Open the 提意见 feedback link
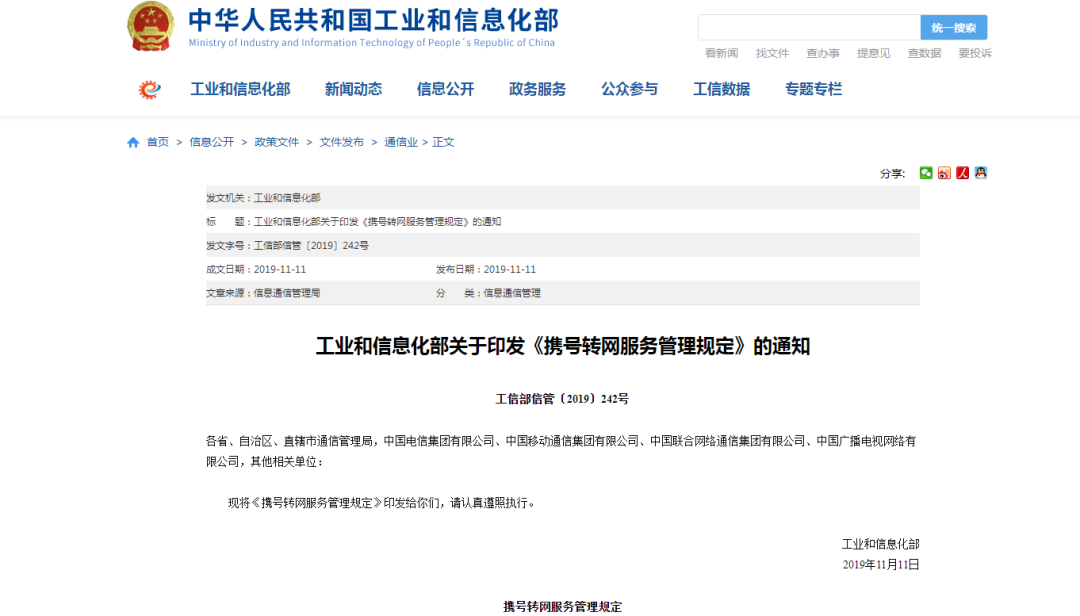 (x=873, y=53)
